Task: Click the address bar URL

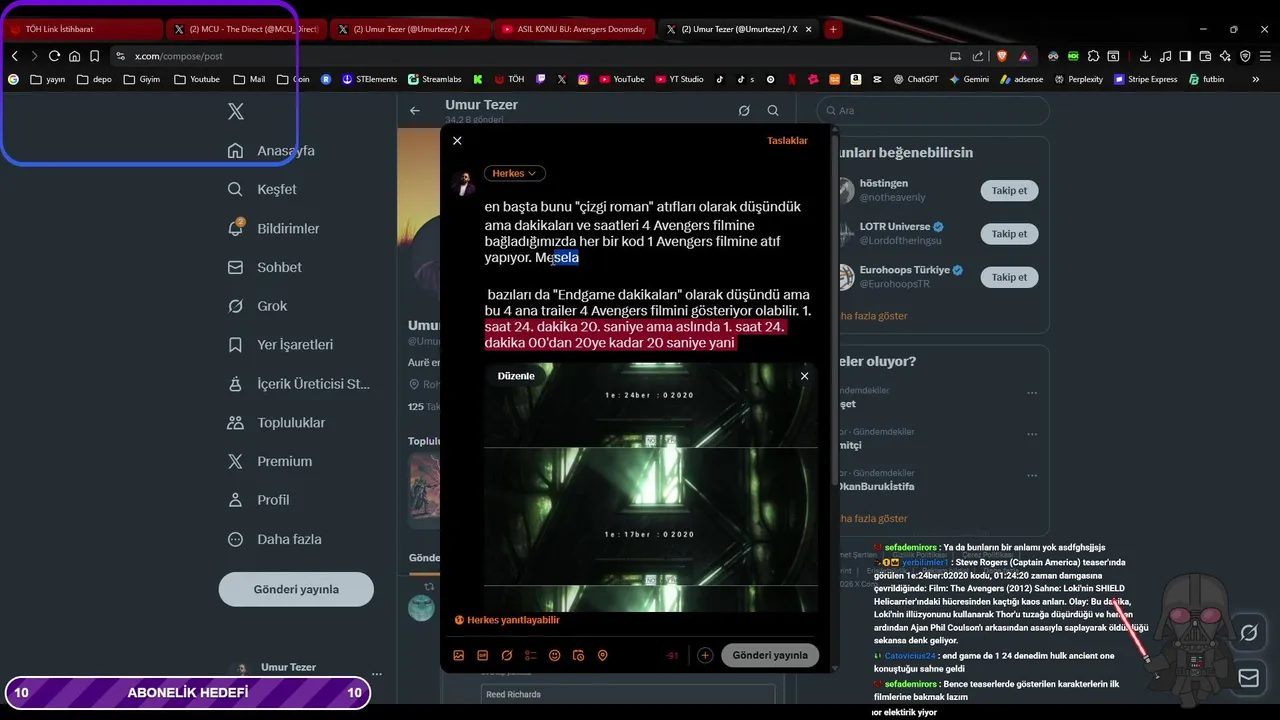Action: [179, 56]
